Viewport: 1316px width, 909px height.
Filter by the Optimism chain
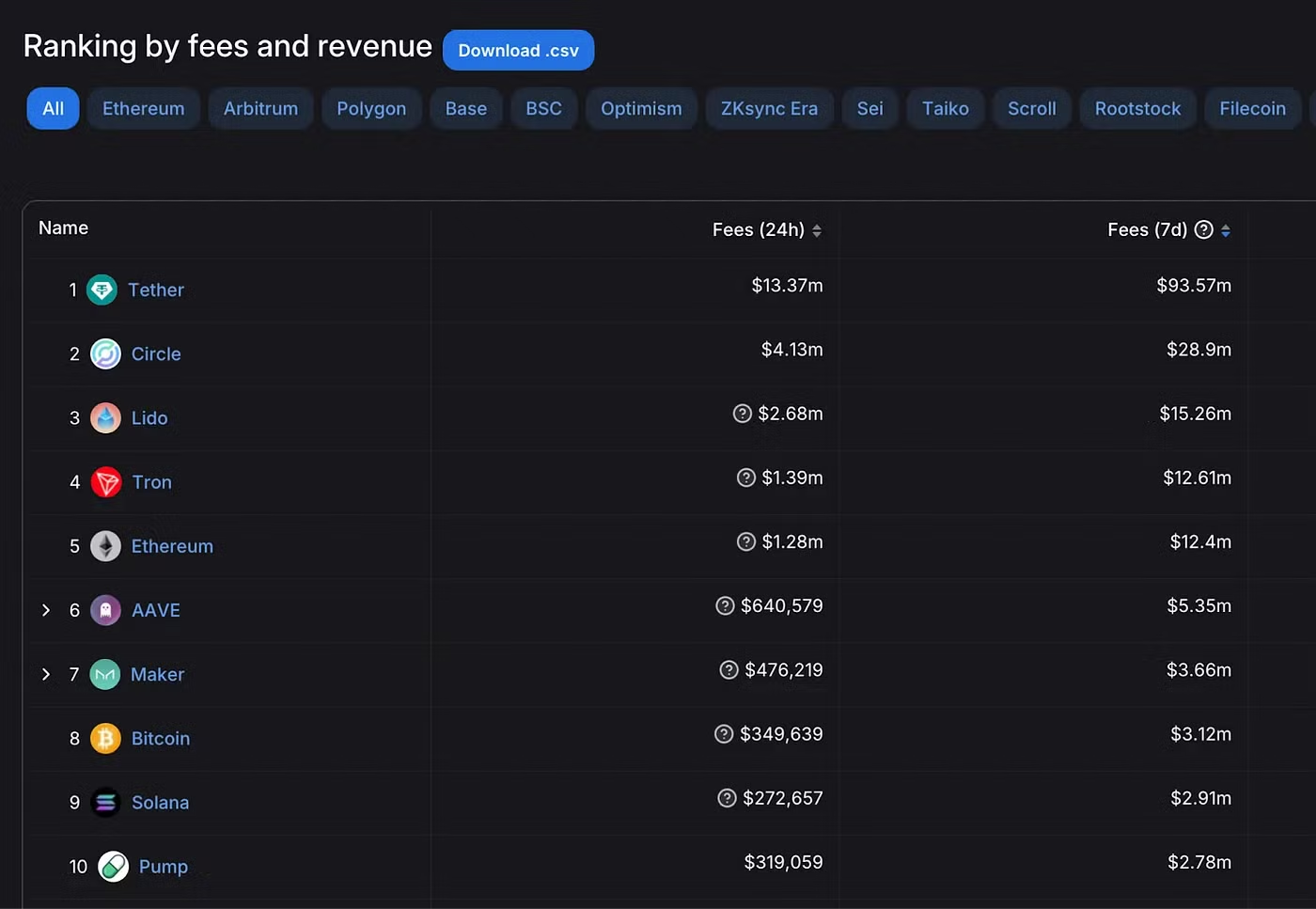coord(641,108)
